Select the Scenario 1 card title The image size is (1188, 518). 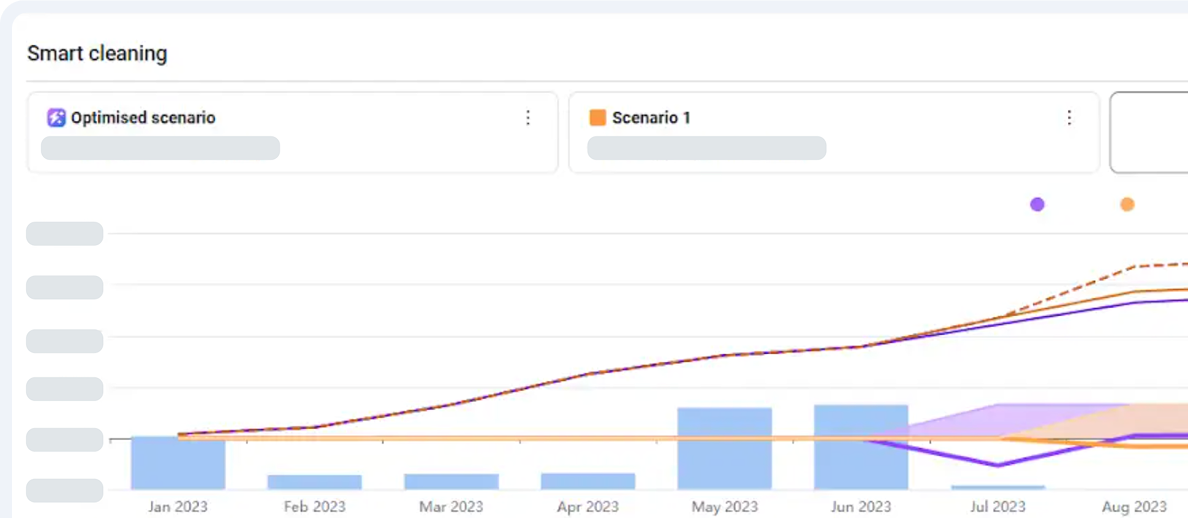651,117
